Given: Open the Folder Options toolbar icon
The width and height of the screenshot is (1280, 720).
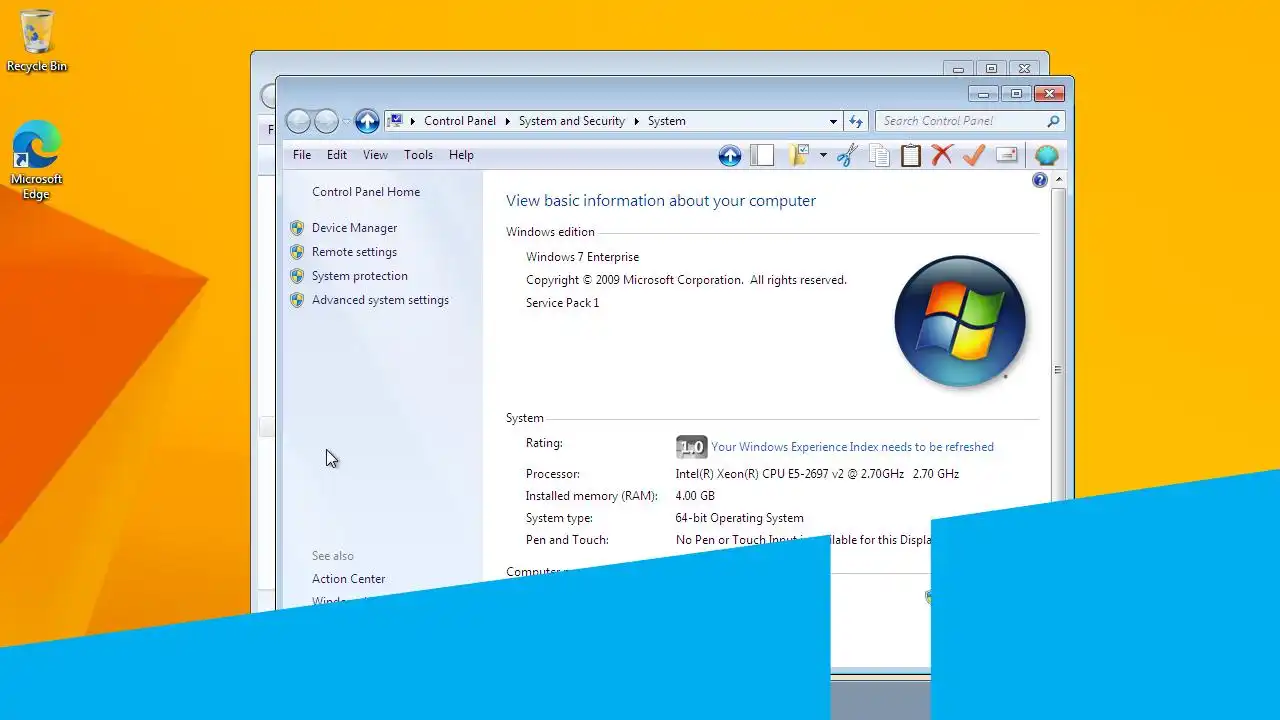Looking at the screenshot, I should pyautogui.click(x=798, y=155).
